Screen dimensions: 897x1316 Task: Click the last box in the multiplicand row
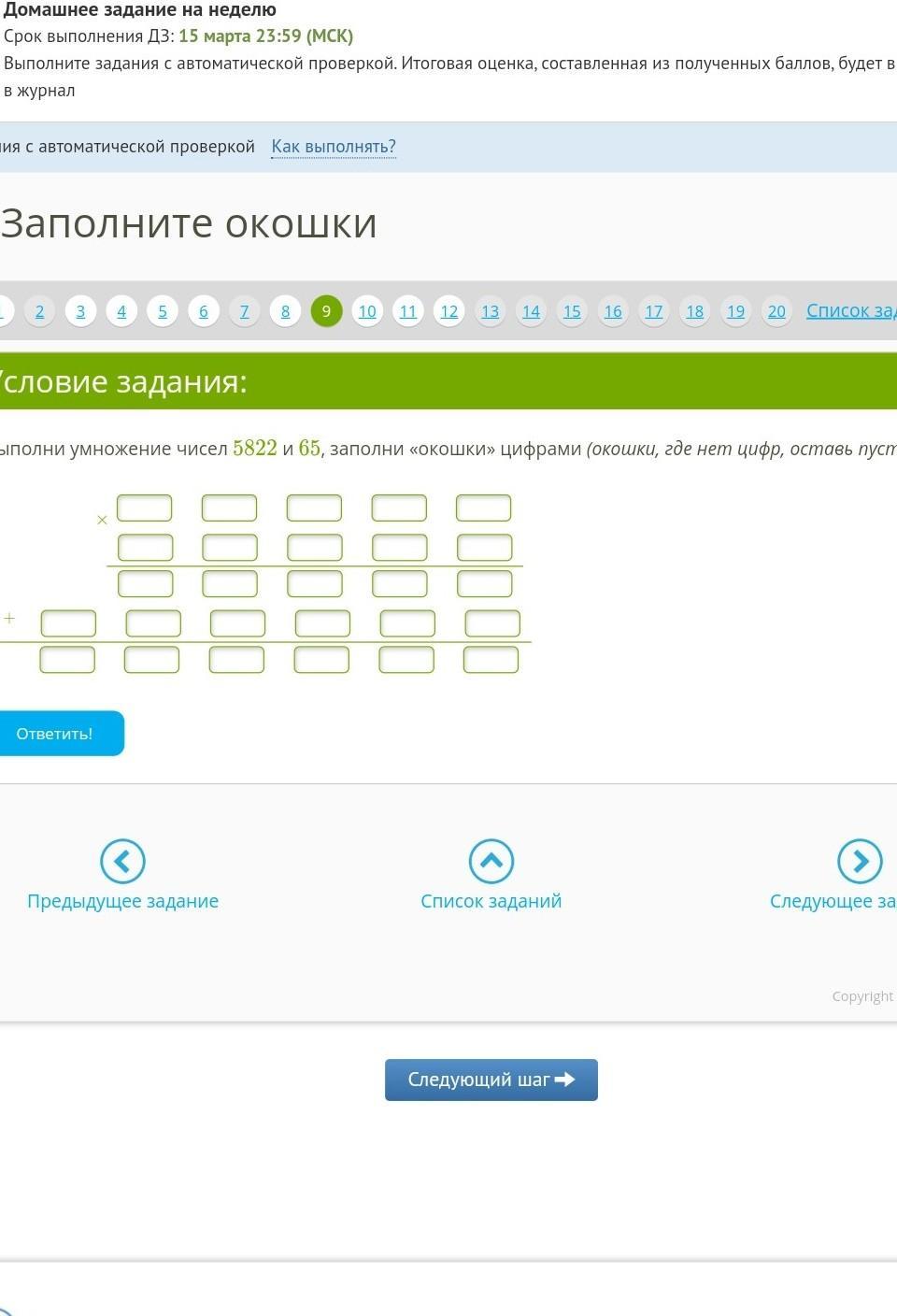click(x=484, y=508)
